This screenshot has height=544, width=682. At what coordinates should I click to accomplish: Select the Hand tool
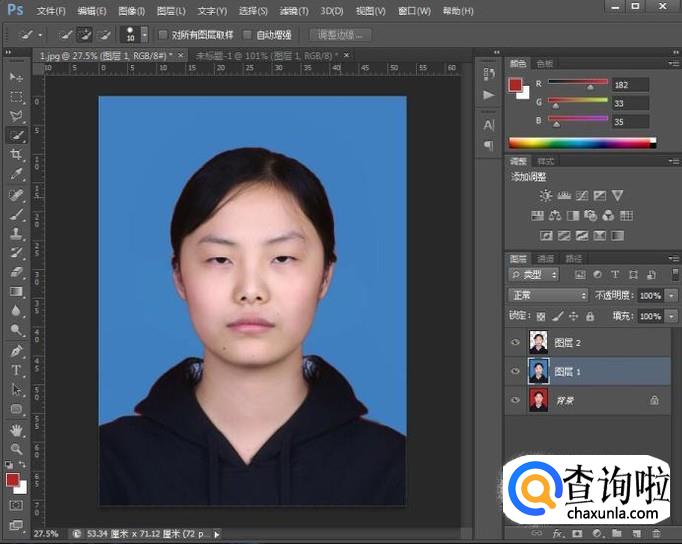click(x=16, y=429)
